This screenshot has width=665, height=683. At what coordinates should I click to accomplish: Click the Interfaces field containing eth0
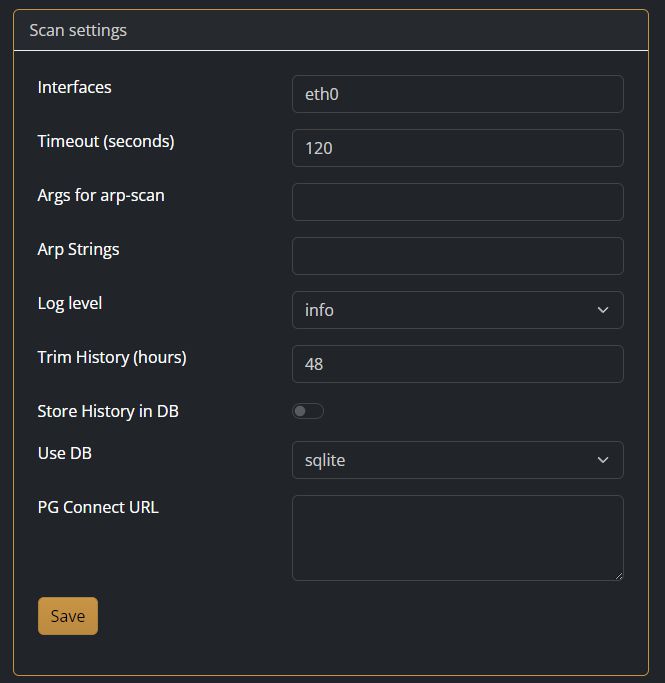tap(457, 94)
